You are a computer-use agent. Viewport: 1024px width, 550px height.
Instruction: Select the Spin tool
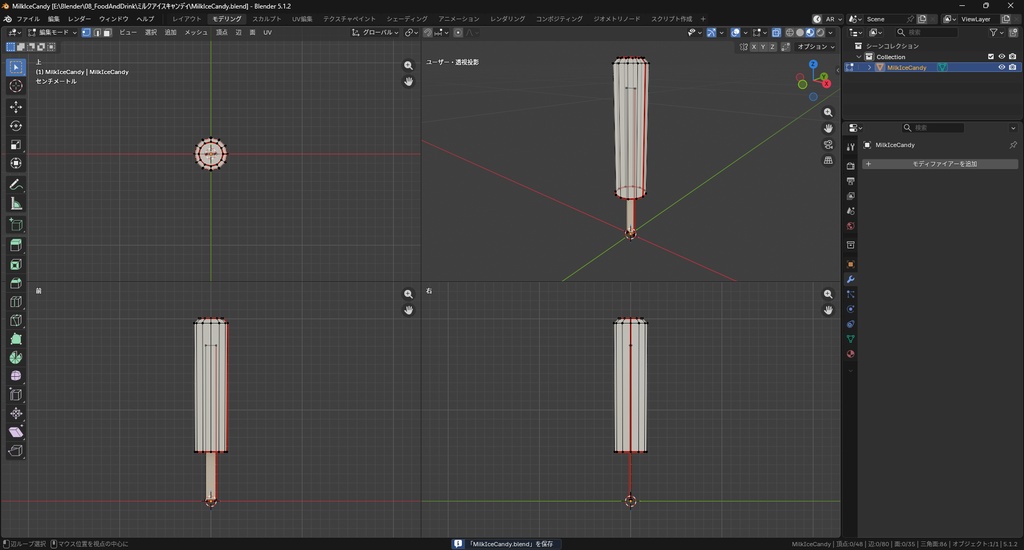tap(16, 357)
